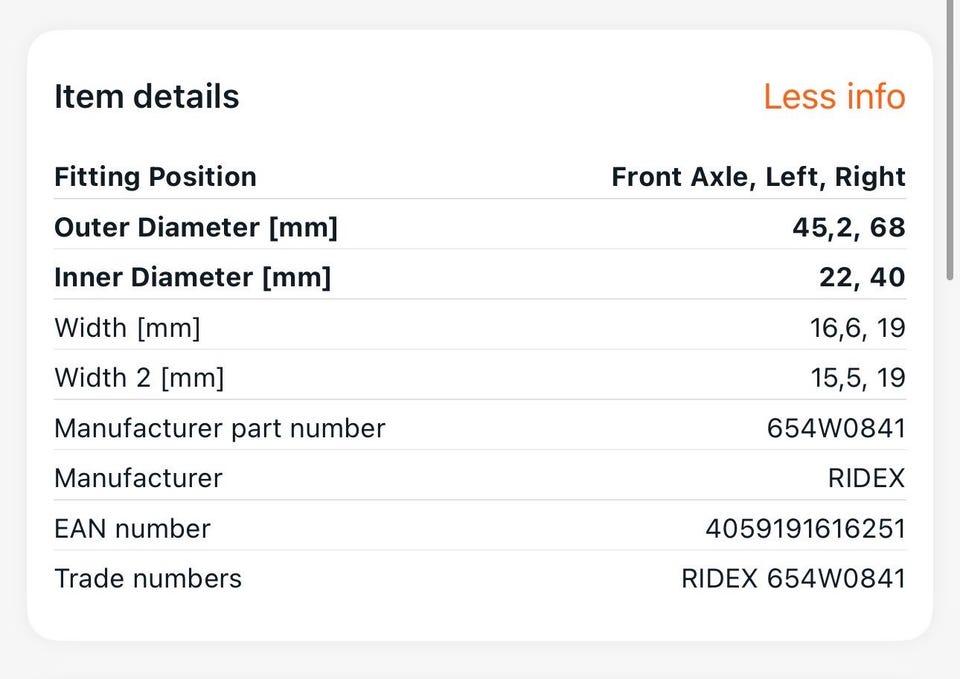Select the EAN number label
Viewport: 960px width, 679px height.
coord(132,528)
